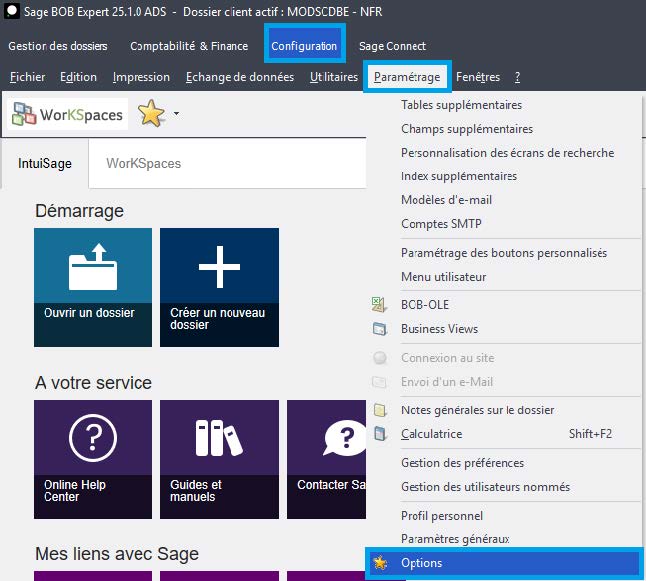Click the yellow favorites star icon
This screenshot has width=646, height=581.
151,115
